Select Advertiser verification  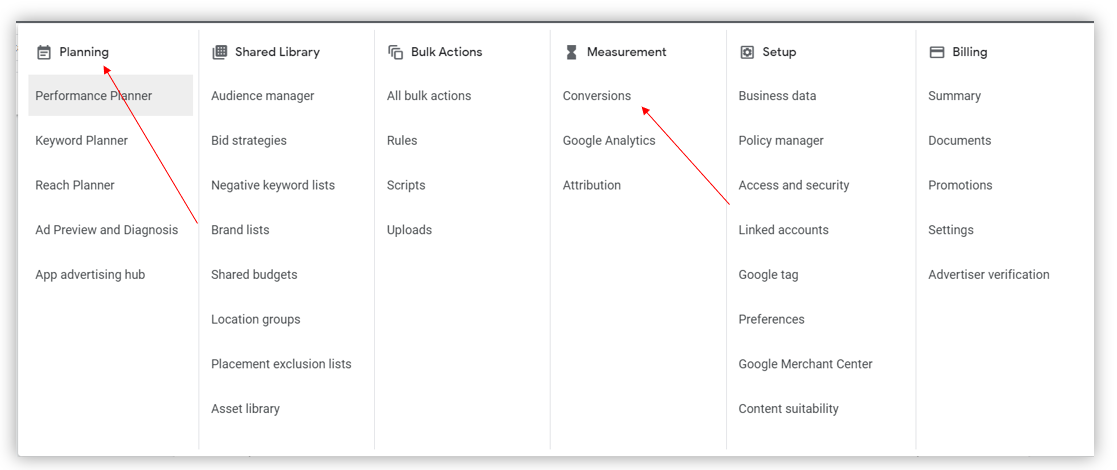point(989,274)
